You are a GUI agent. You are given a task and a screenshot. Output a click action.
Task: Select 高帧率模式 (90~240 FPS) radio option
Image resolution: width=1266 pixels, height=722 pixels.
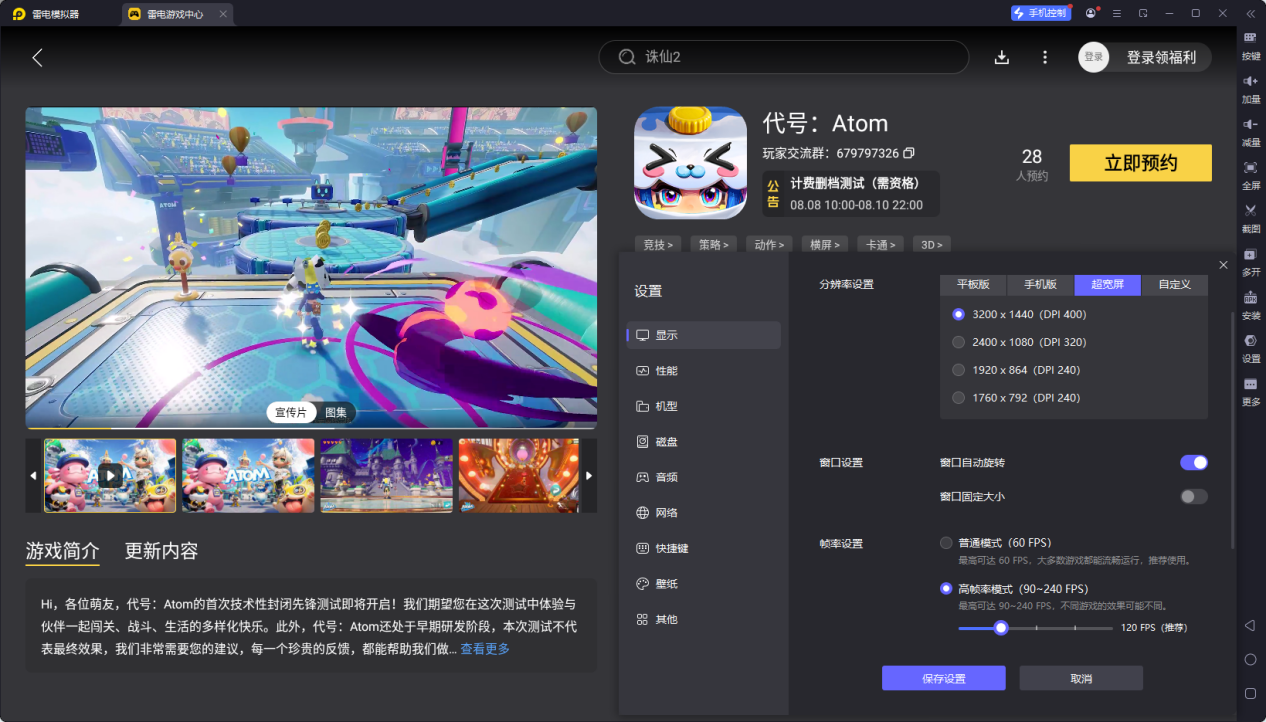pyautogui.click(x=946, y=588)
